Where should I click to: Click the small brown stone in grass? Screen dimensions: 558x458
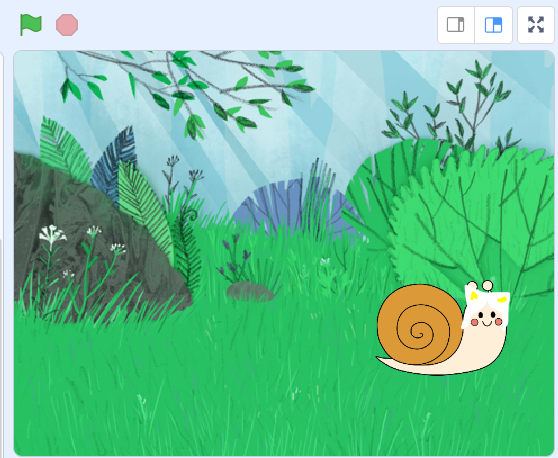tap(250, 291)
